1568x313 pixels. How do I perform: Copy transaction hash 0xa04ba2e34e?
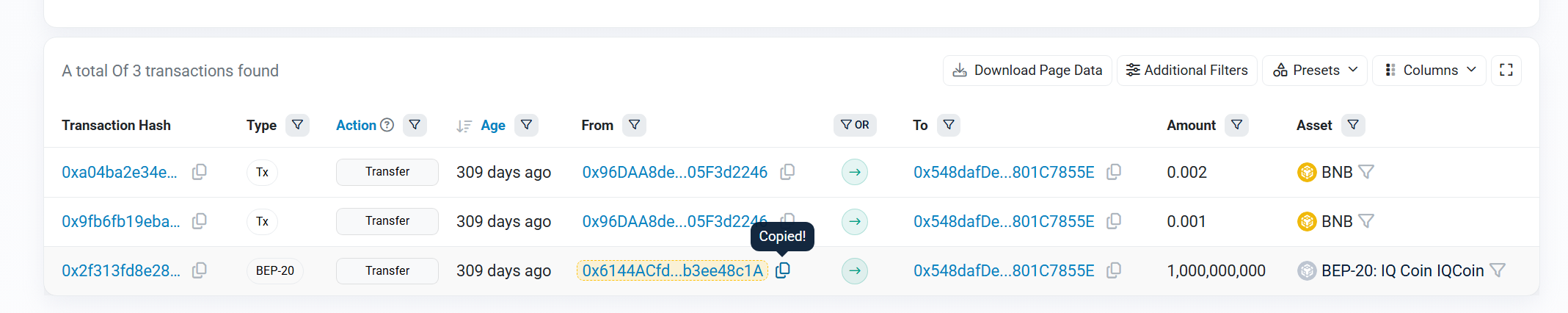pyautogui.click(x=199, y=172)
